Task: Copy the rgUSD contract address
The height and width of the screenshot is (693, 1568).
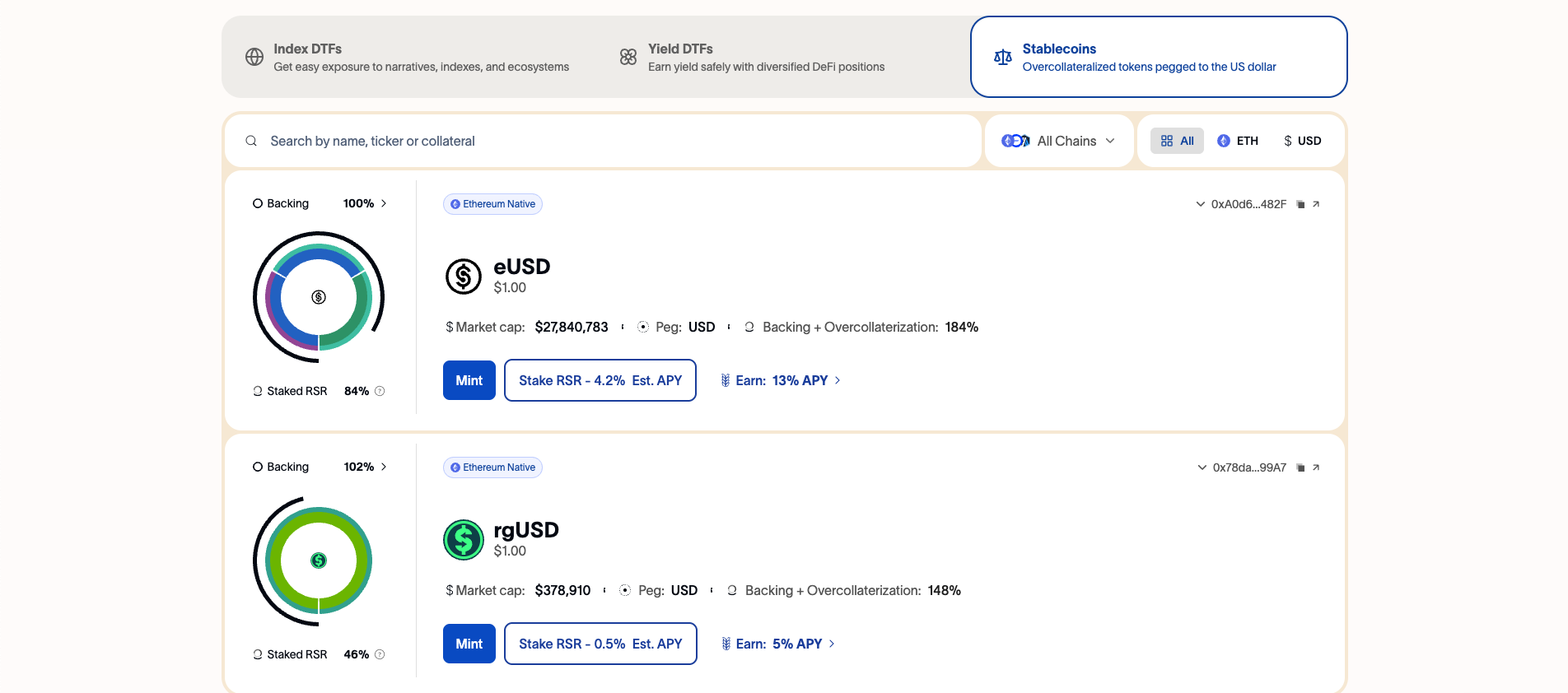Action: click(1301, 467)
